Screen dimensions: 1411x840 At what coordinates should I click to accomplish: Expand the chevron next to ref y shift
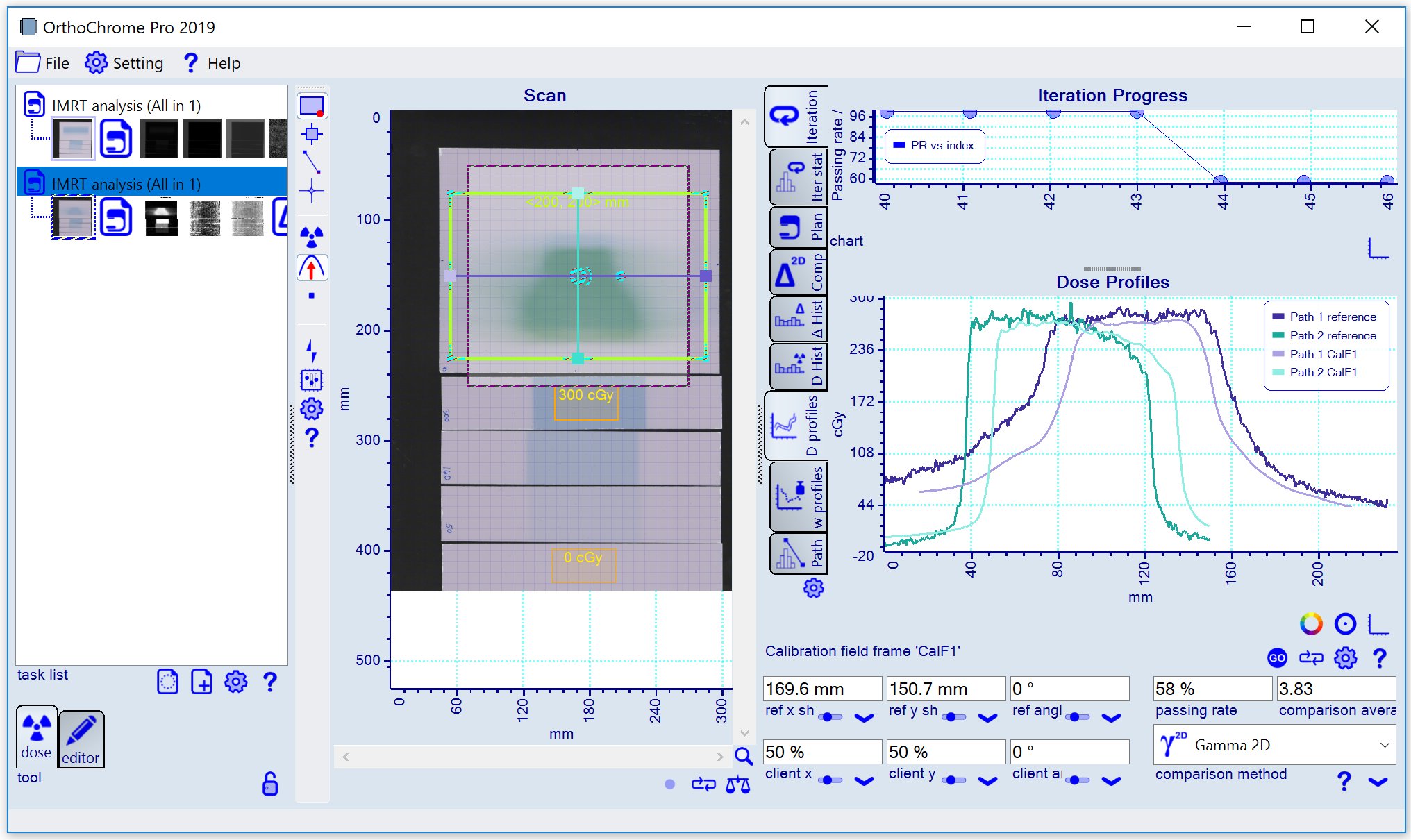pyautogui.click(x=987, y=717)
